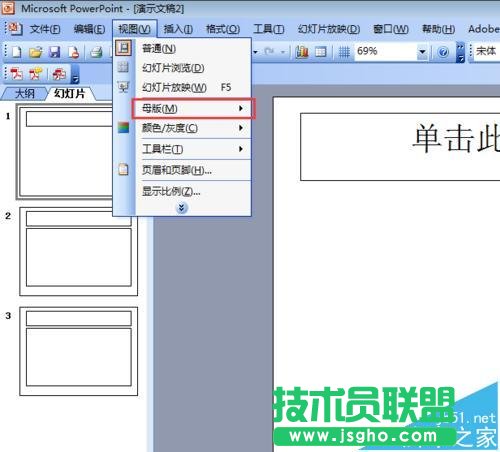Screen dimensions: 500x452
Task: Click slide sorter icon in menu
Action: 123,67
